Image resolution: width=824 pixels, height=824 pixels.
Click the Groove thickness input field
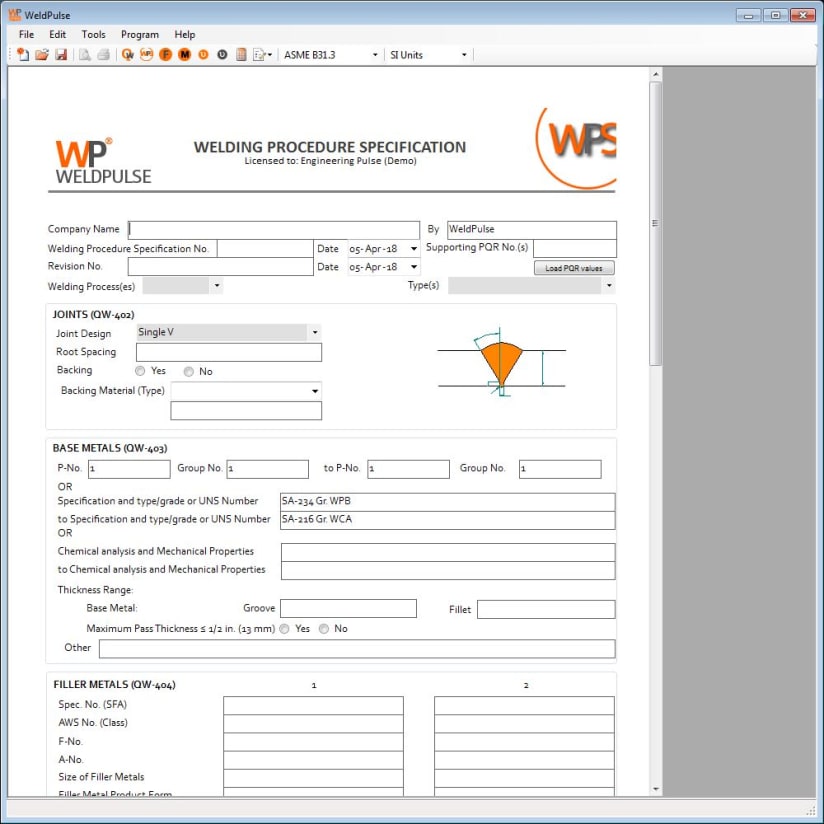click(x=348, y=609)
